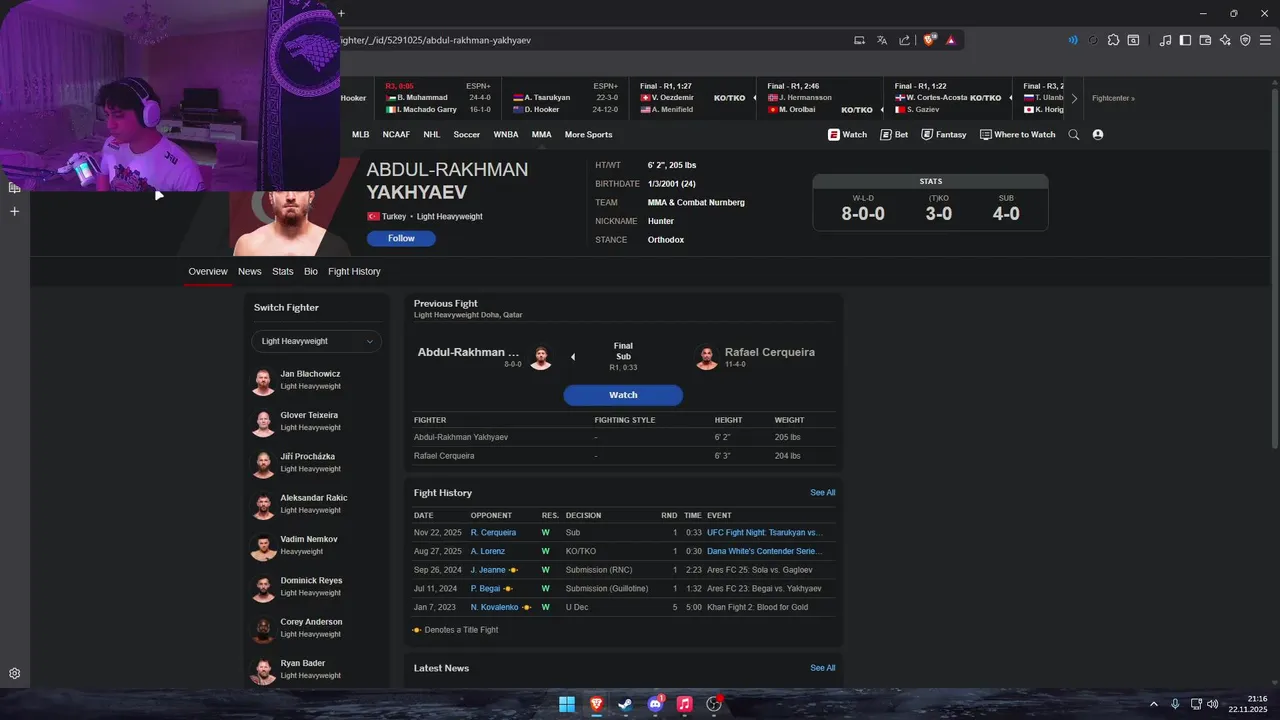Viewport: 1280px width, 720px height.
Task: Click the search magnifier on ESPN nav
Action: coord(1074,134)
